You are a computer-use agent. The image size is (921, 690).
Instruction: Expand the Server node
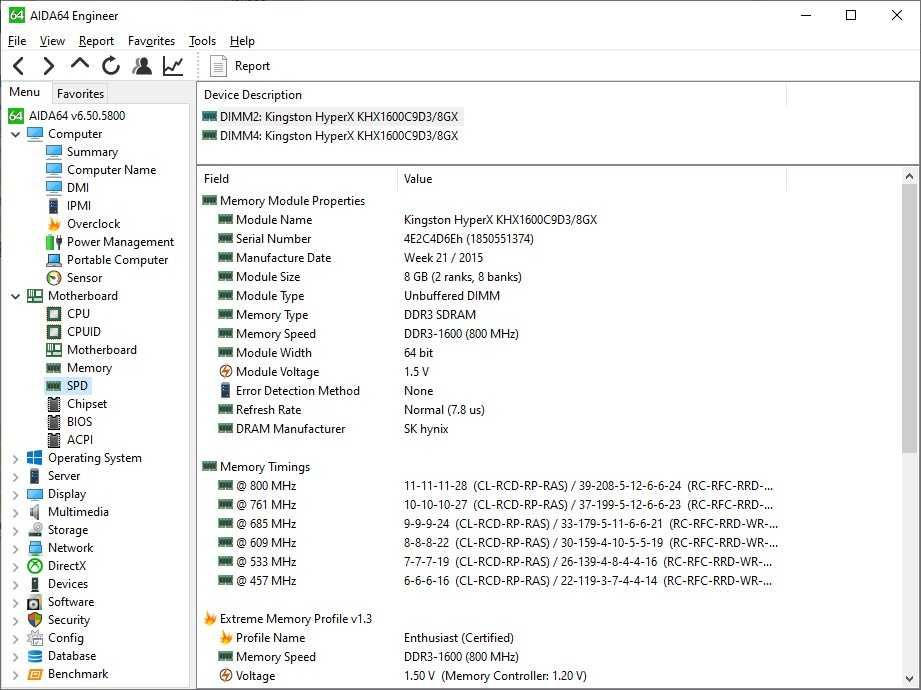[x=16, y=476]
